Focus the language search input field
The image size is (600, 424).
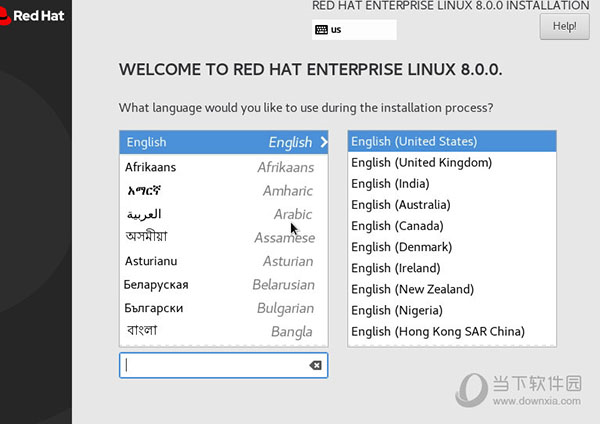click(x=223, y=365)
